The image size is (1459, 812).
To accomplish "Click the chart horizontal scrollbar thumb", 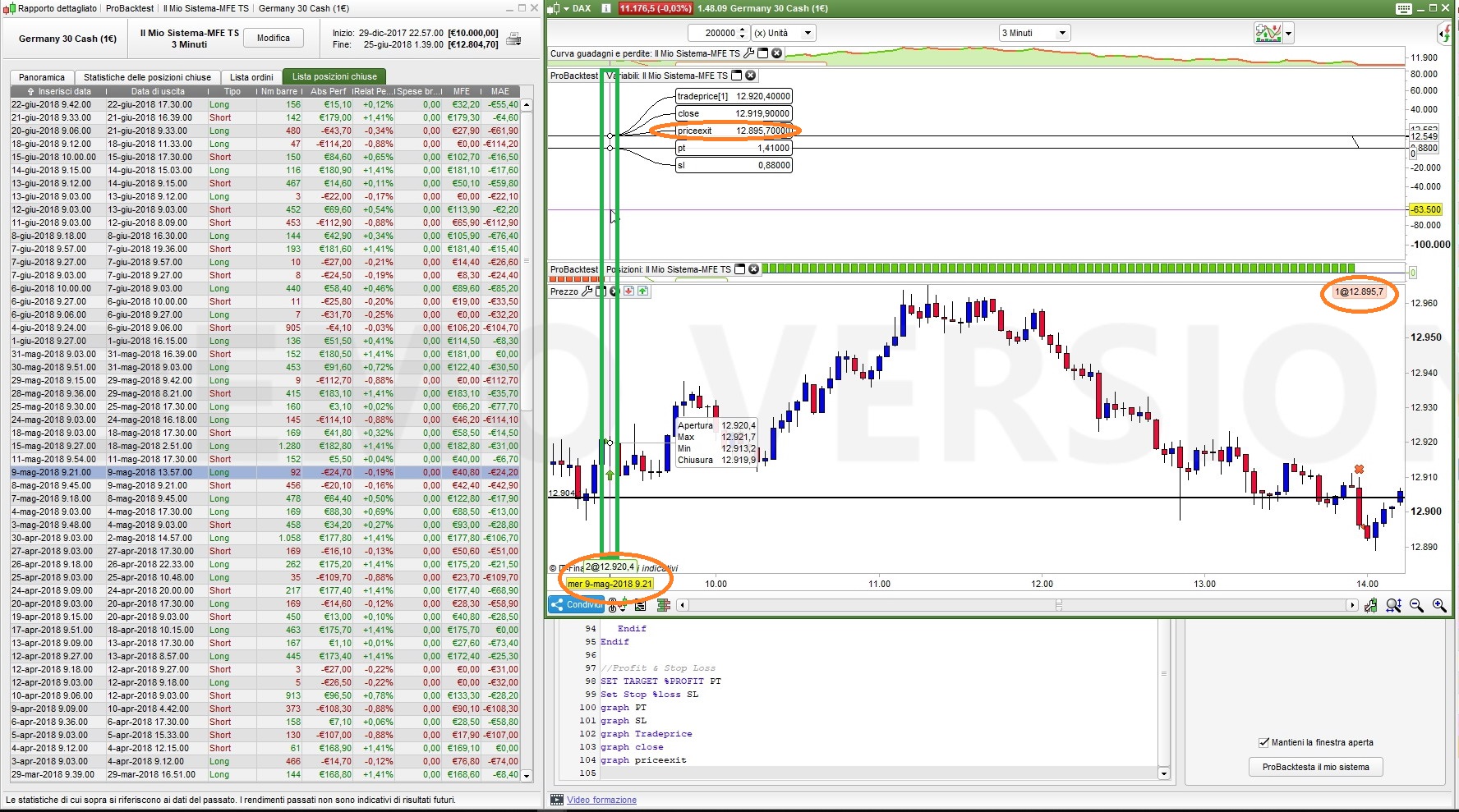I will (x=1059, y=605).
